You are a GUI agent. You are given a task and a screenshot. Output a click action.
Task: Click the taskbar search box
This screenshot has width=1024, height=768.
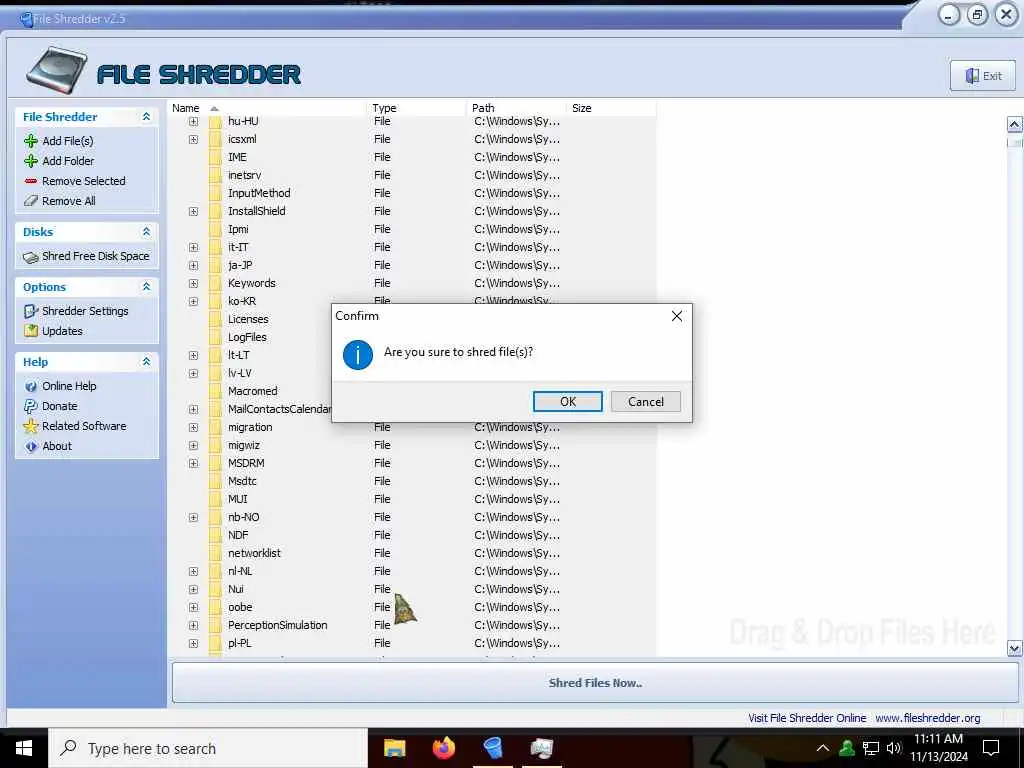click(208, 748)
